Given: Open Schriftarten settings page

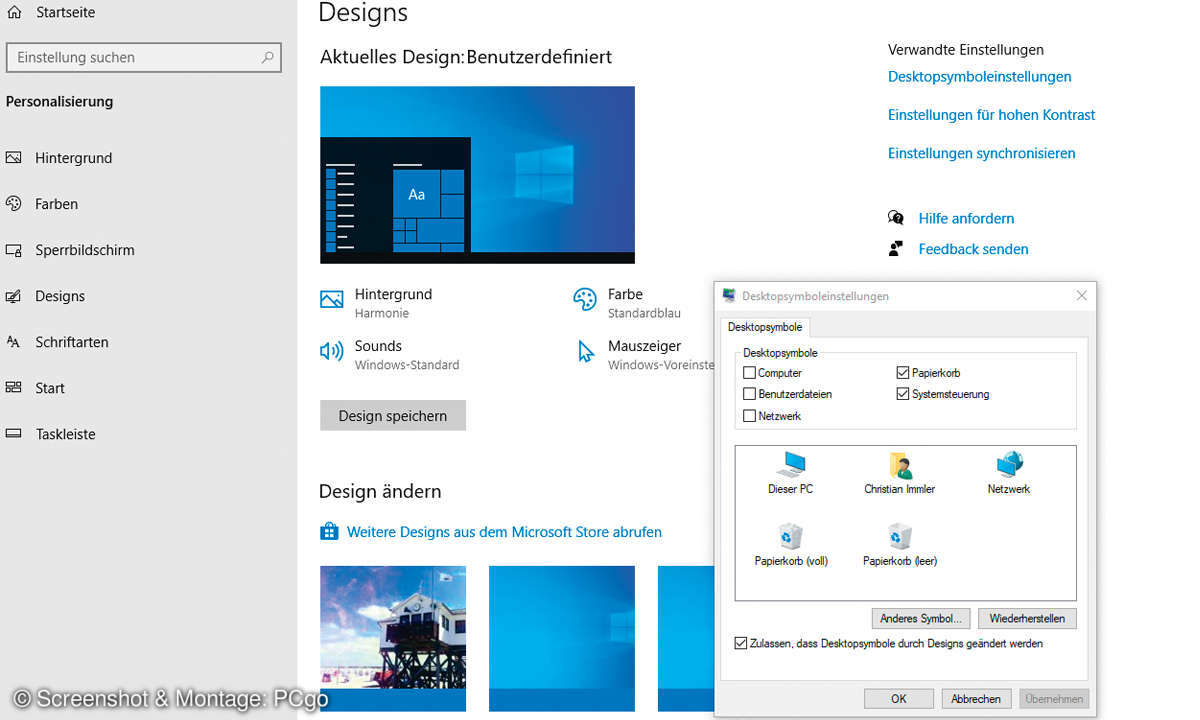Looking at the screenshot, I should tap(72, 342).
